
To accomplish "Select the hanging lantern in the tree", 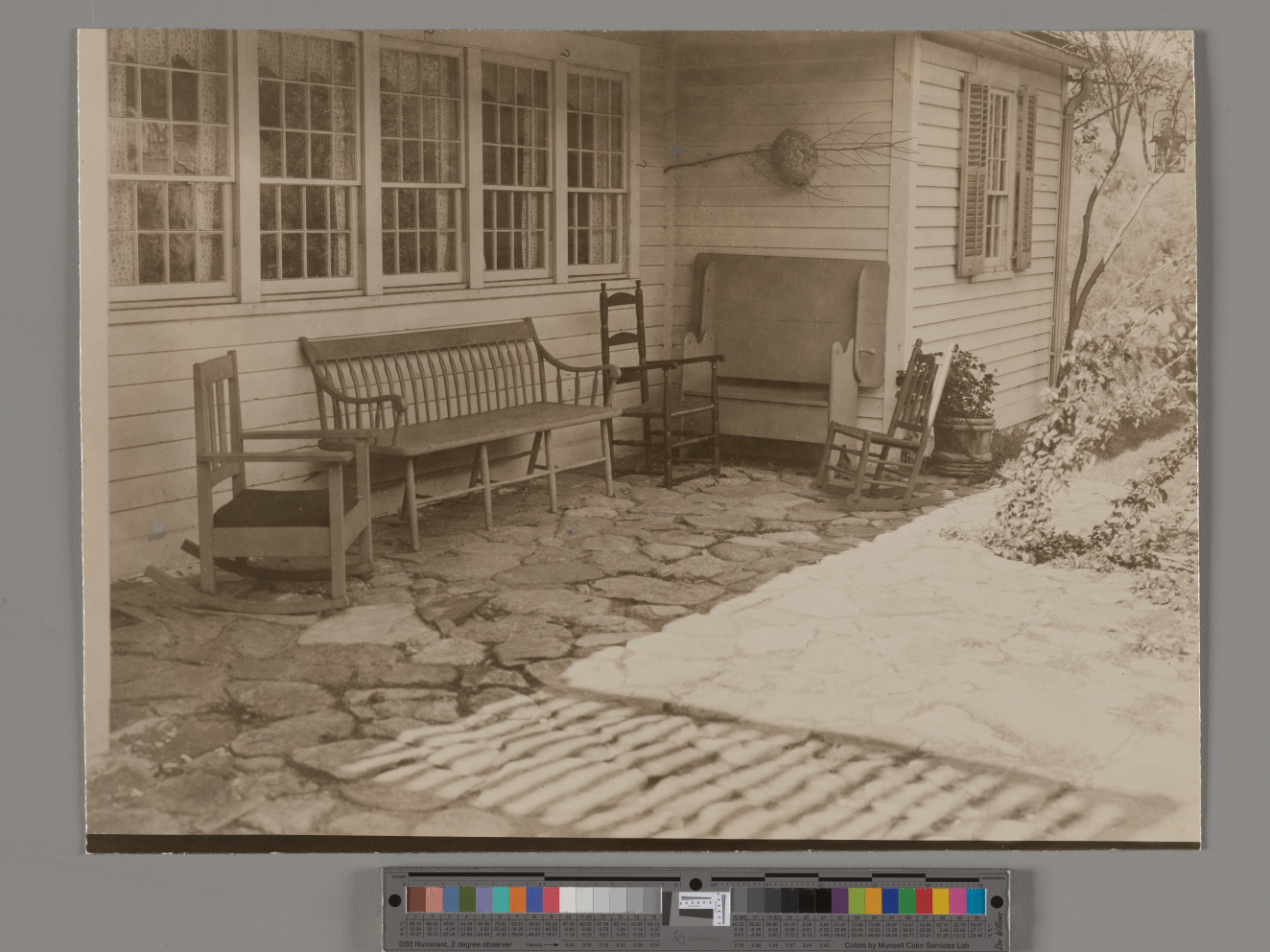I will 1167,141.
